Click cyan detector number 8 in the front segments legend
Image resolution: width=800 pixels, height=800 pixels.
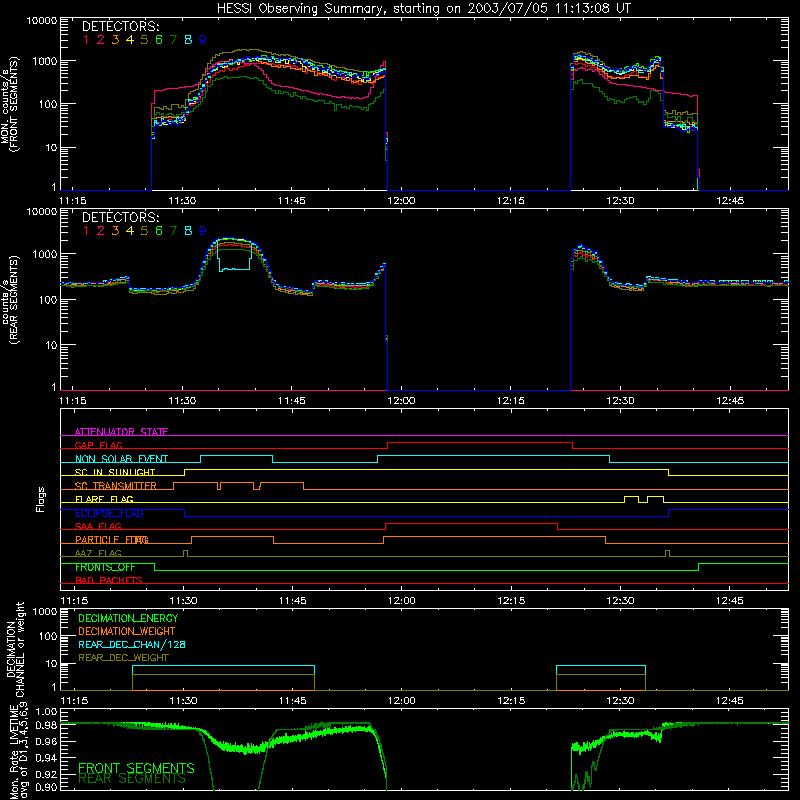[x=188, y=40]
